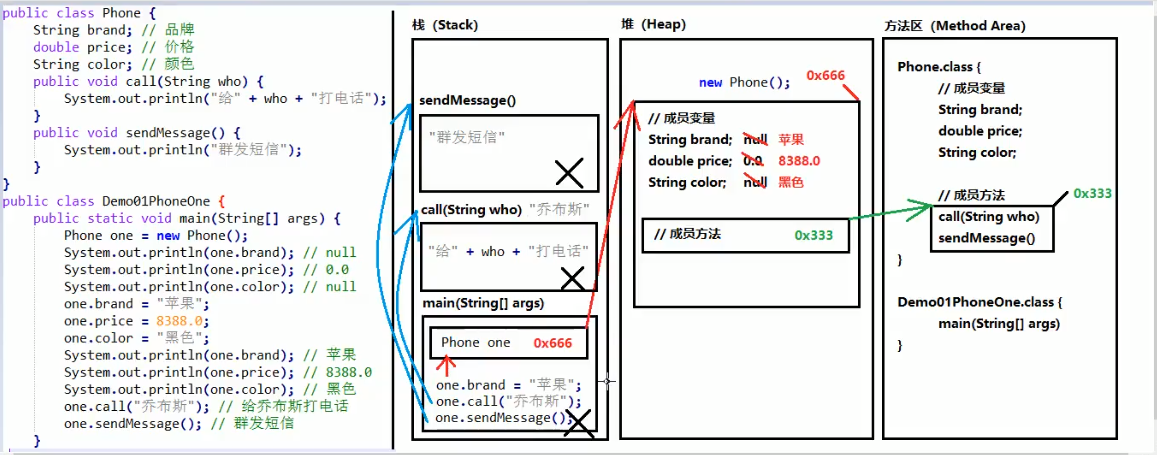Select the Phone one variable box
The height and width of the screenshot is (455, 1157).
click(509, 343)
